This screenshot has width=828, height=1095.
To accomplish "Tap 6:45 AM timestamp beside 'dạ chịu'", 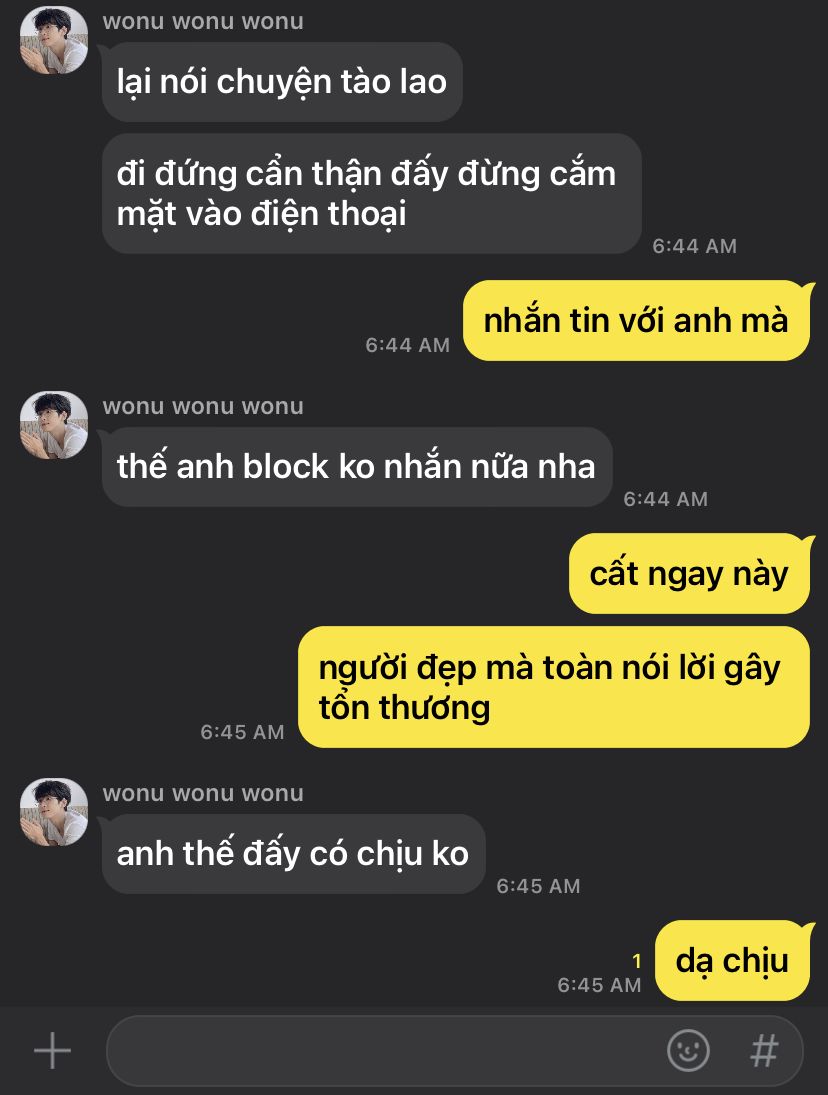I will click(599, 985).
